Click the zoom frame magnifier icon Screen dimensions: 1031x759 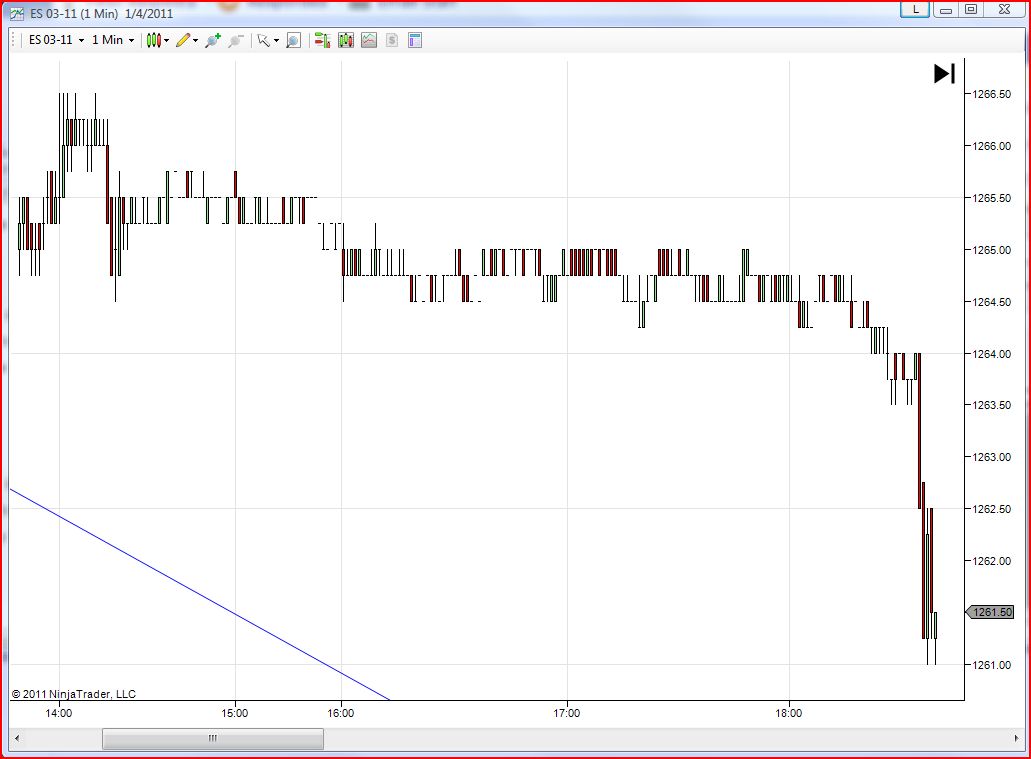293,41
